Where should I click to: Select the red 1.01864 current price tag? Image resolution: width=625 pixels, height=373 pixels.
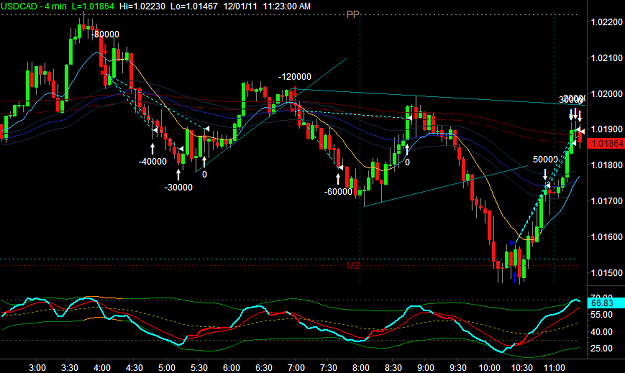point(606,143)
